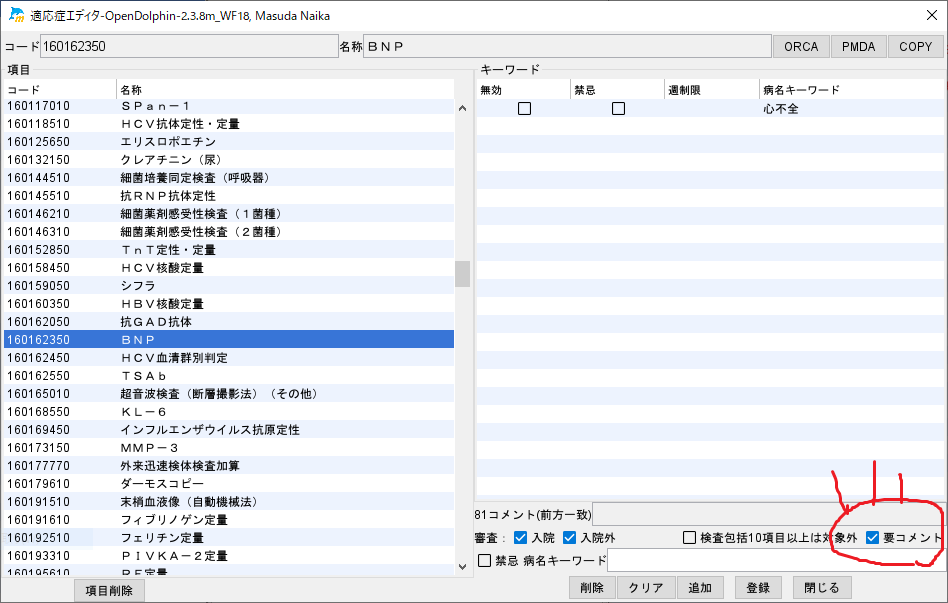Click the OpenDolphin dolphin title icon
This screenshot has width=948, height=603.
point(16,15)
